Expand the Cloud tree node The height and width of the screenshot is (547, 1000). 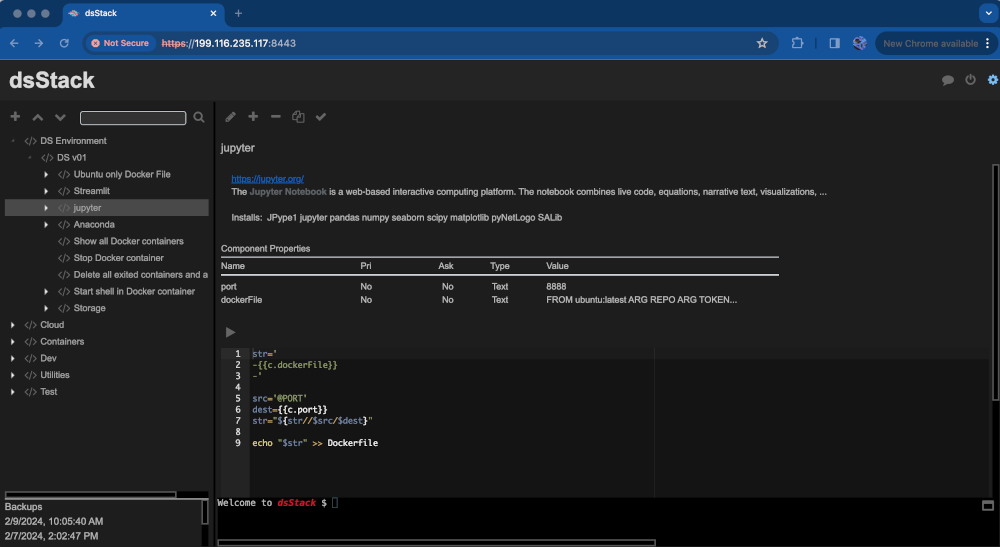pos(13,325)
